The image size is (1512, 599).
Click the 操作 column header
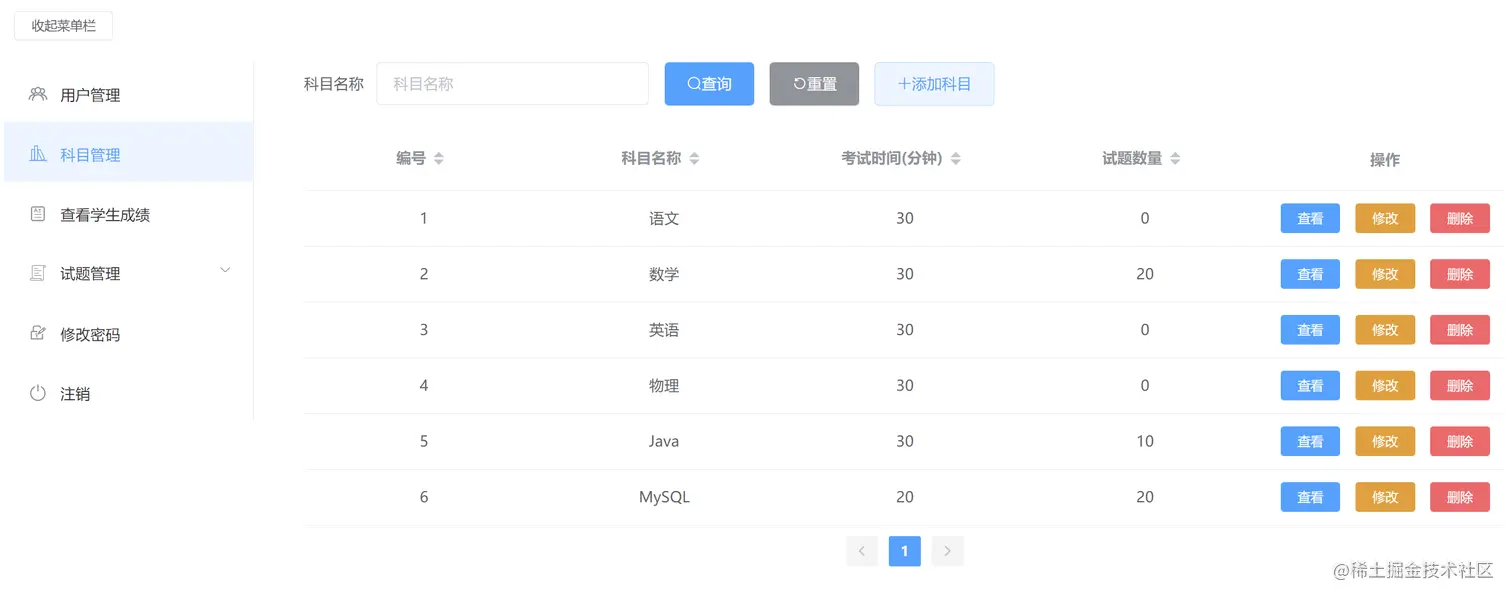tap(1385, 160)
